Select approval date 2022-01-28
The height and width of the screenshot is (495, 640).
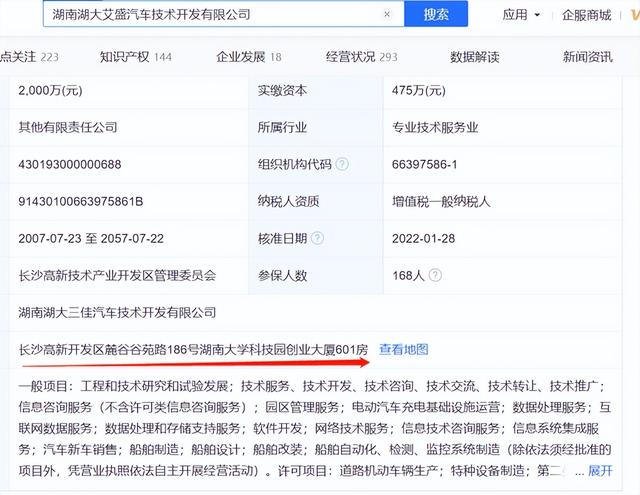coord(423,239)
